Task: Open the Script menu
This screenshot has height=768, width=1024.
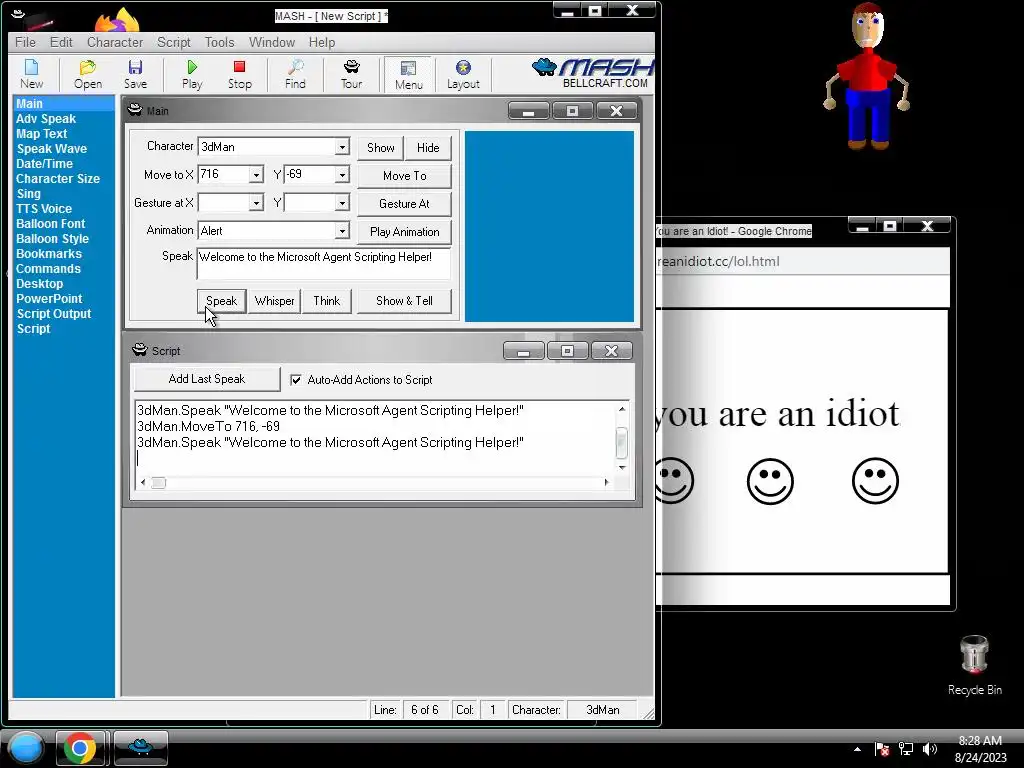Action: point(173,42)
